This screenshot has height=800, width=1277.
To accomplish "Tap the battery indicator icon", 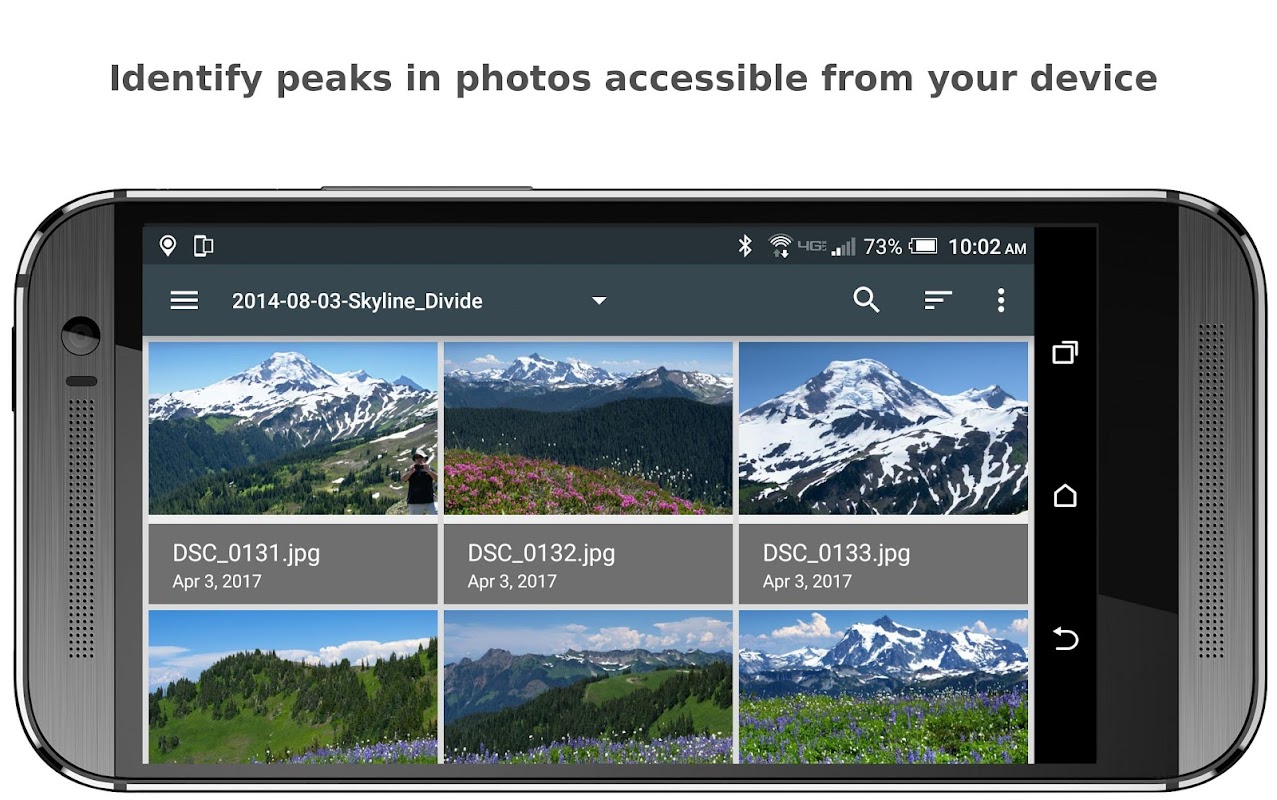I will tap(923, 246).
